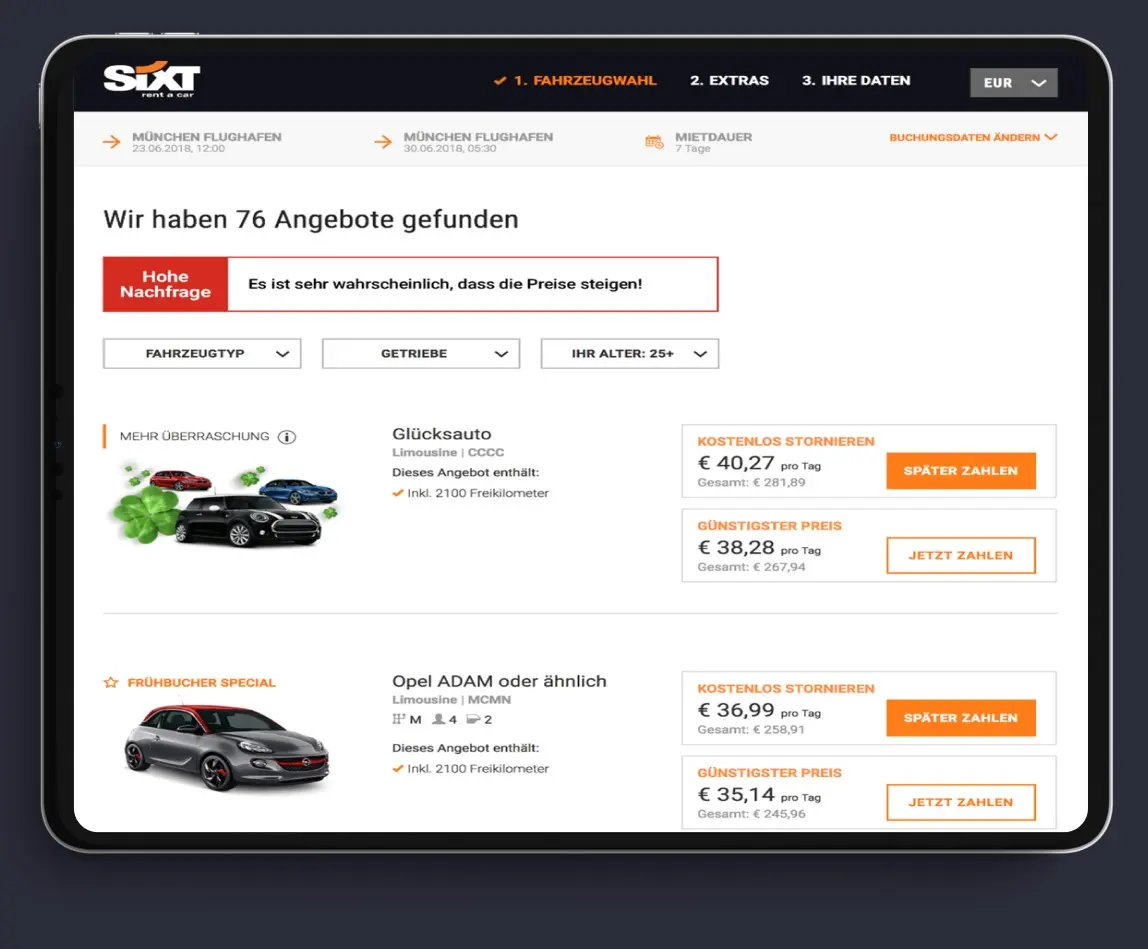
Task: Click Gesamt: € 258,91 total
Action: click(x=751, y=729)
